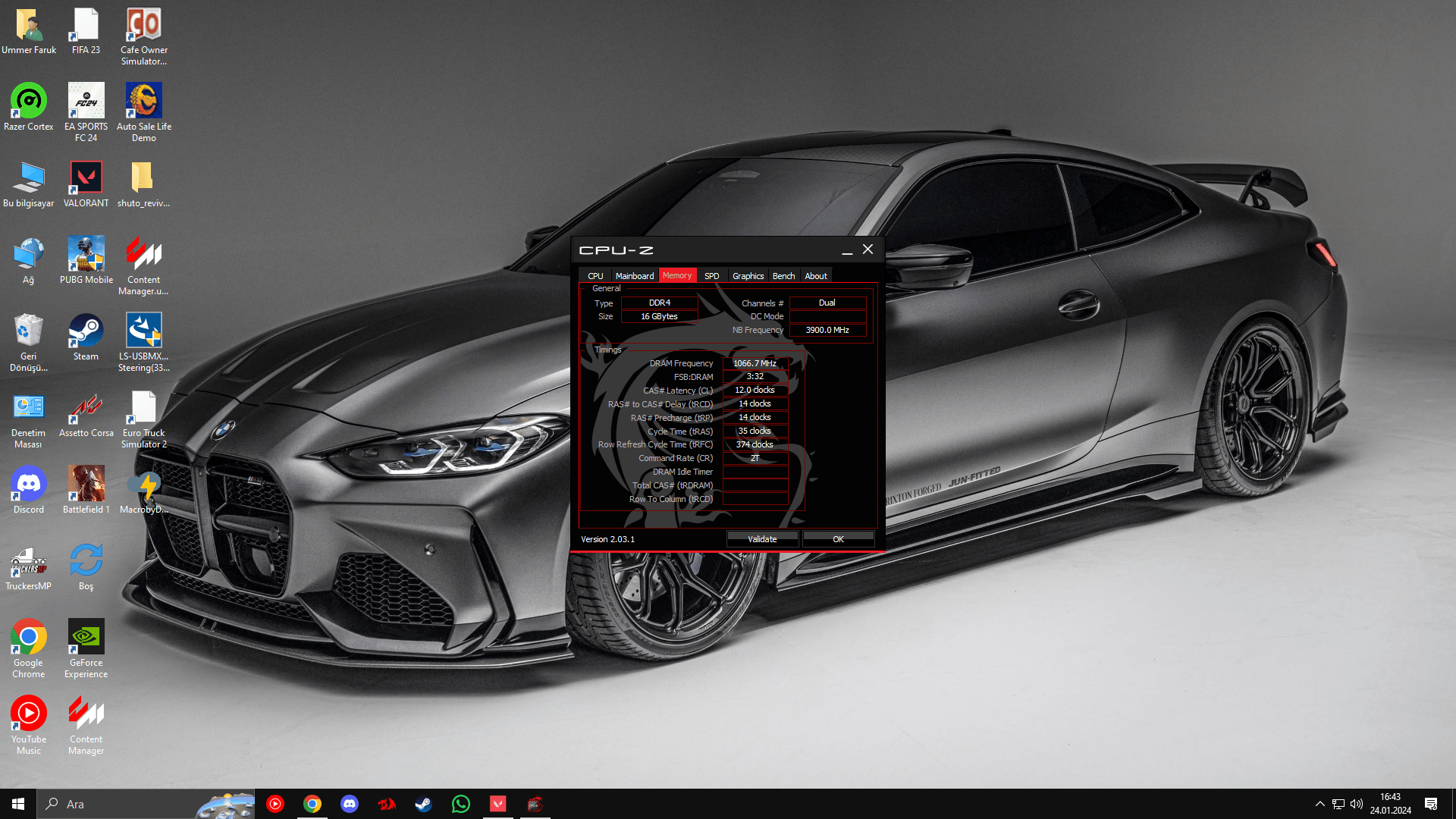The width and height of the screenshot is (1456, 819).
Task: Open the Steam desktop shortcut
Action: tap(86, 331)
